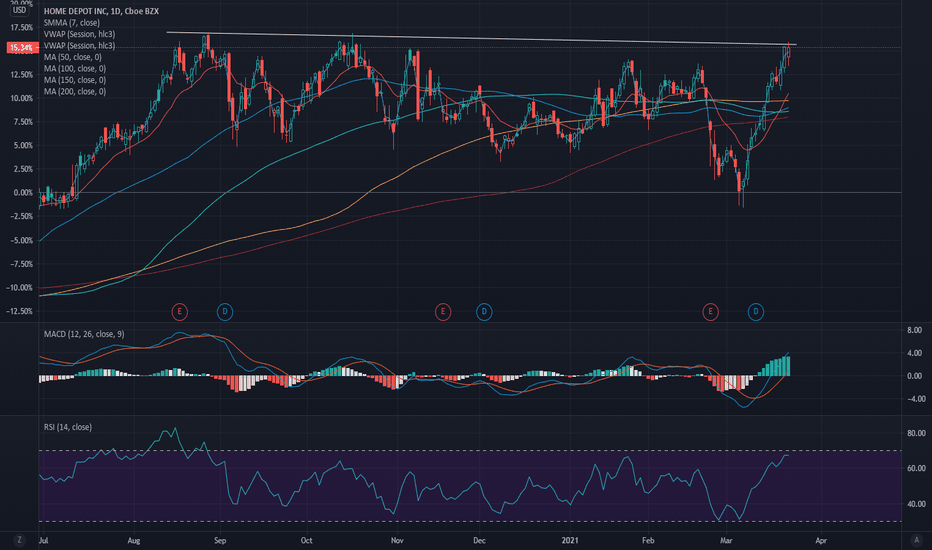This screenshot has height=550, width=932.
Task: Click the -12.50% level on price axis
Action: click(20, 311)
